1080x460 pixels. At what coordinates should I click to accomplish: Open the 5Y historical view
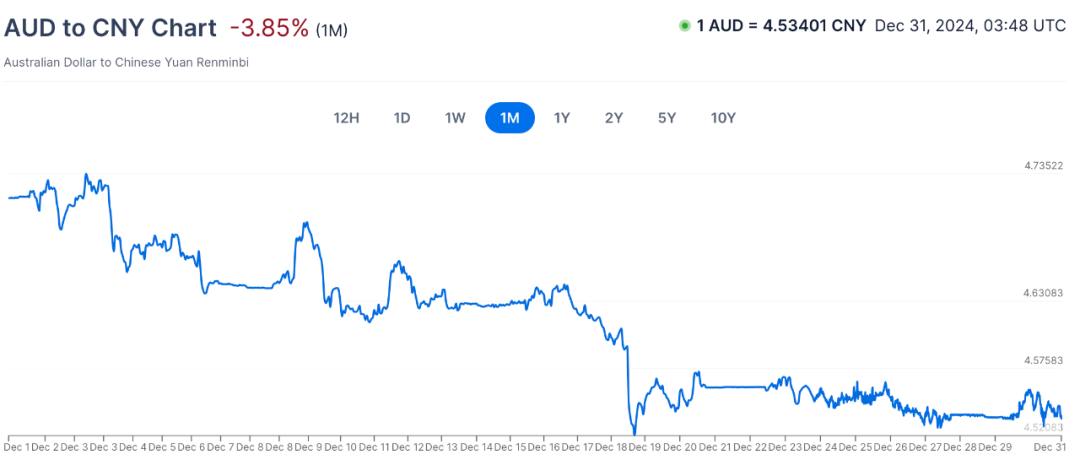(x=667, y=118)
